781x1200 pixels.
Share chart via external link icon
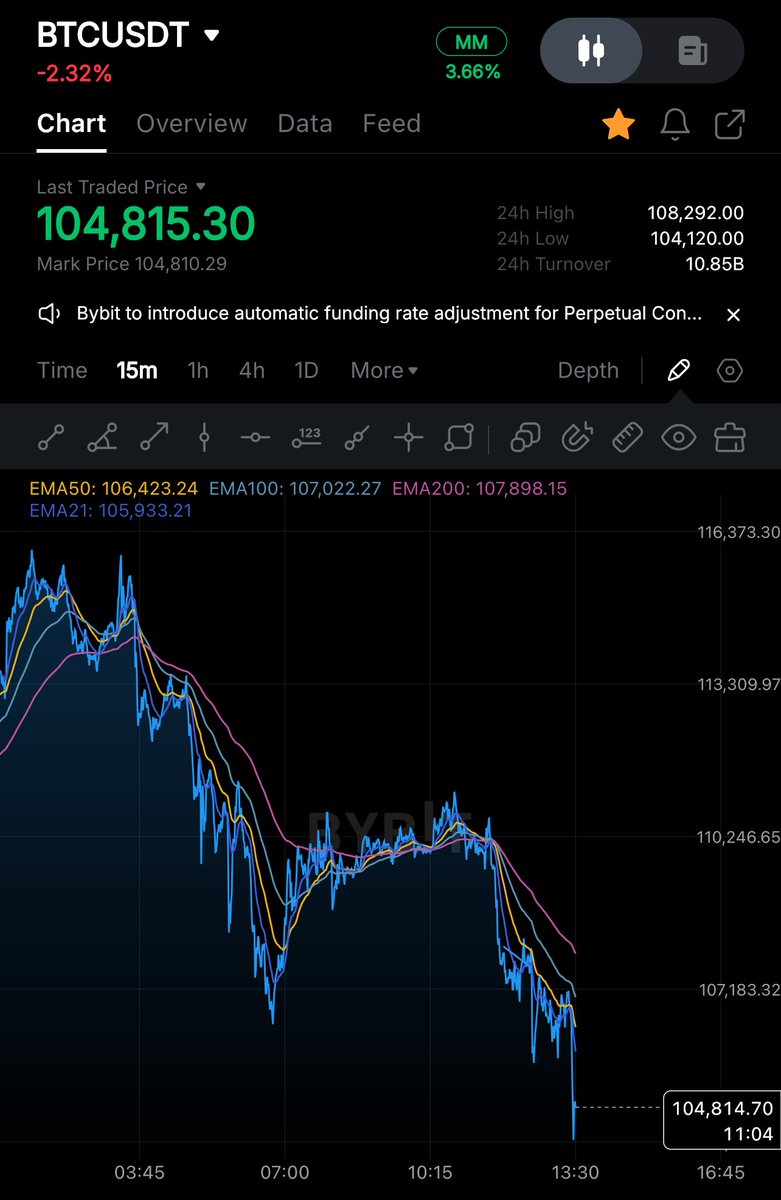point(730,125)
